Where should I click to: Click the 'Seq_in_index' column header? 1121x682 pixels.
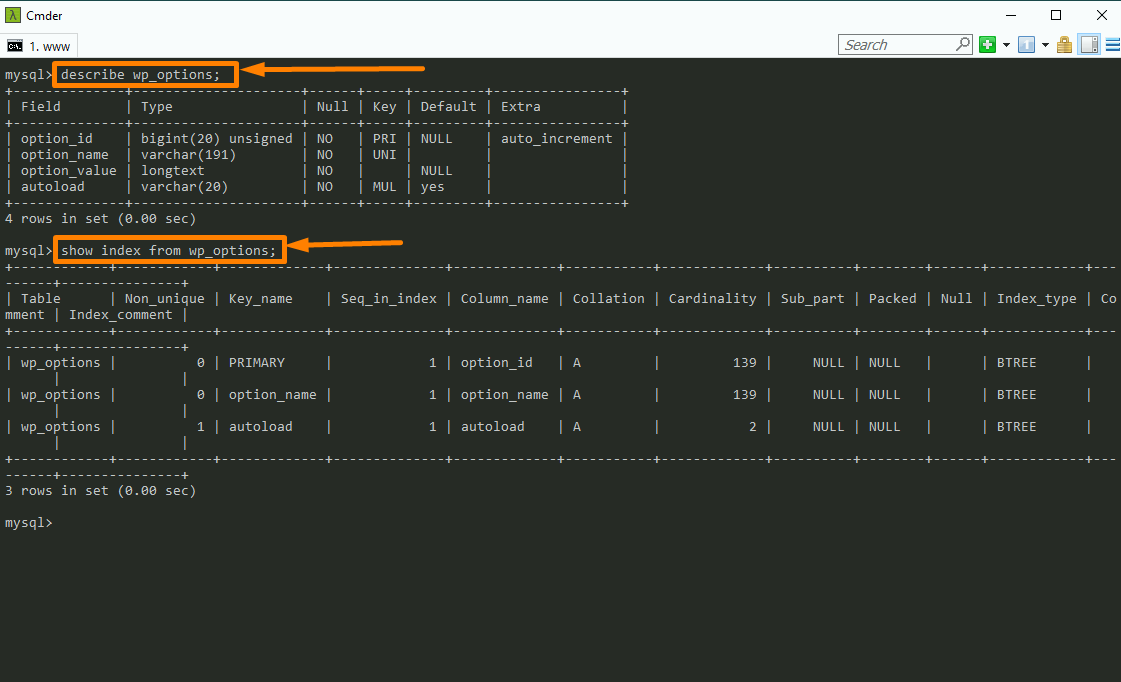pyautogui.click(x=388, y=299)
